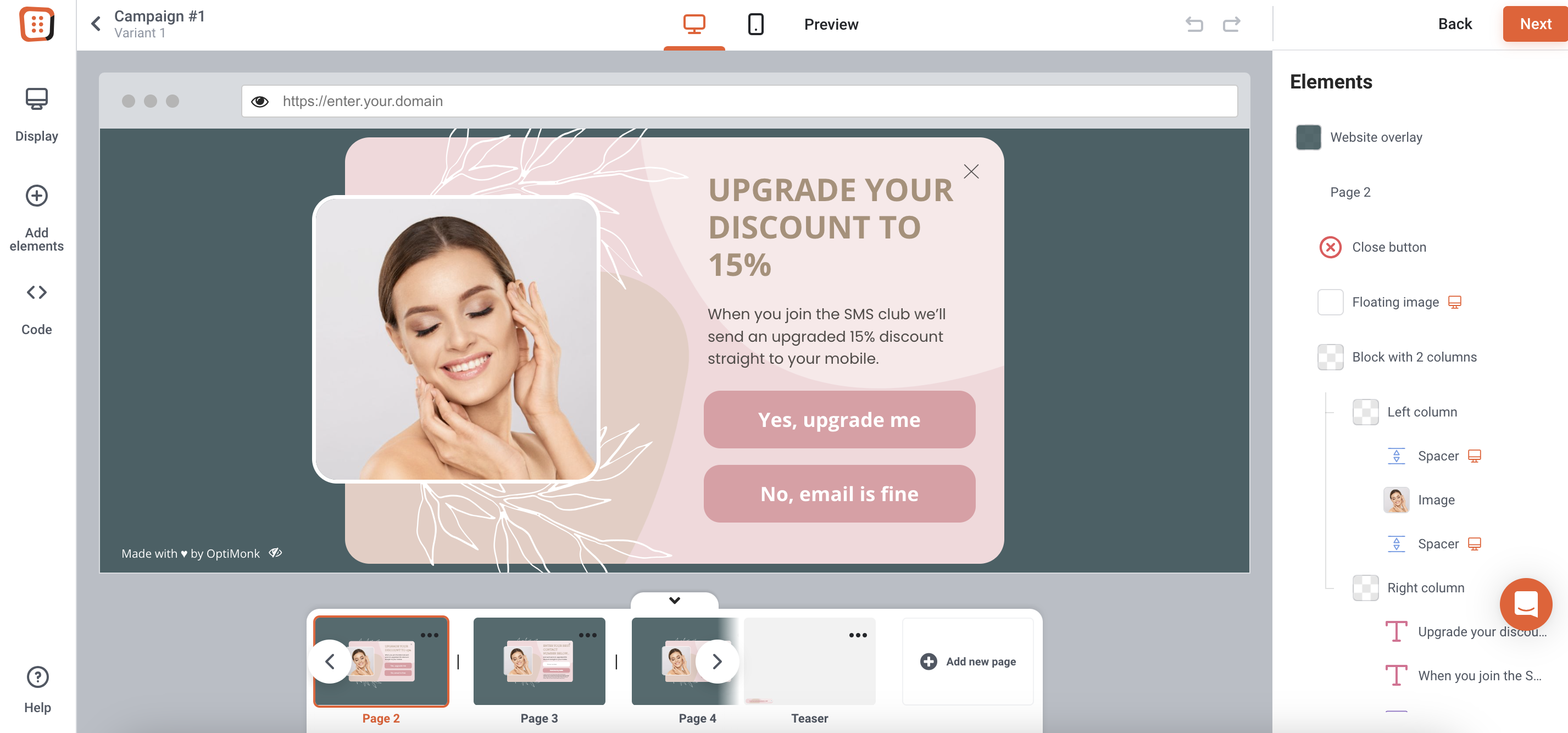Screen dimensions: 1568x733
Task: Expand the Page 2 elements section
Action: (x=1351, y=191)
